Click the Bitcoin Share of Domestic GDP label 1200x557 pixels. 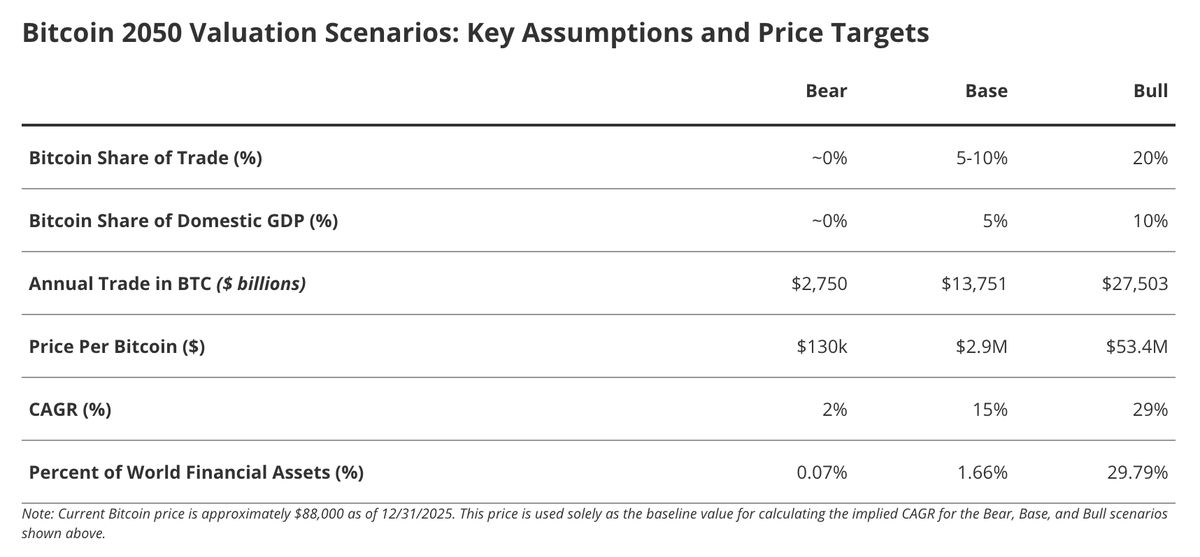(183, 221)
